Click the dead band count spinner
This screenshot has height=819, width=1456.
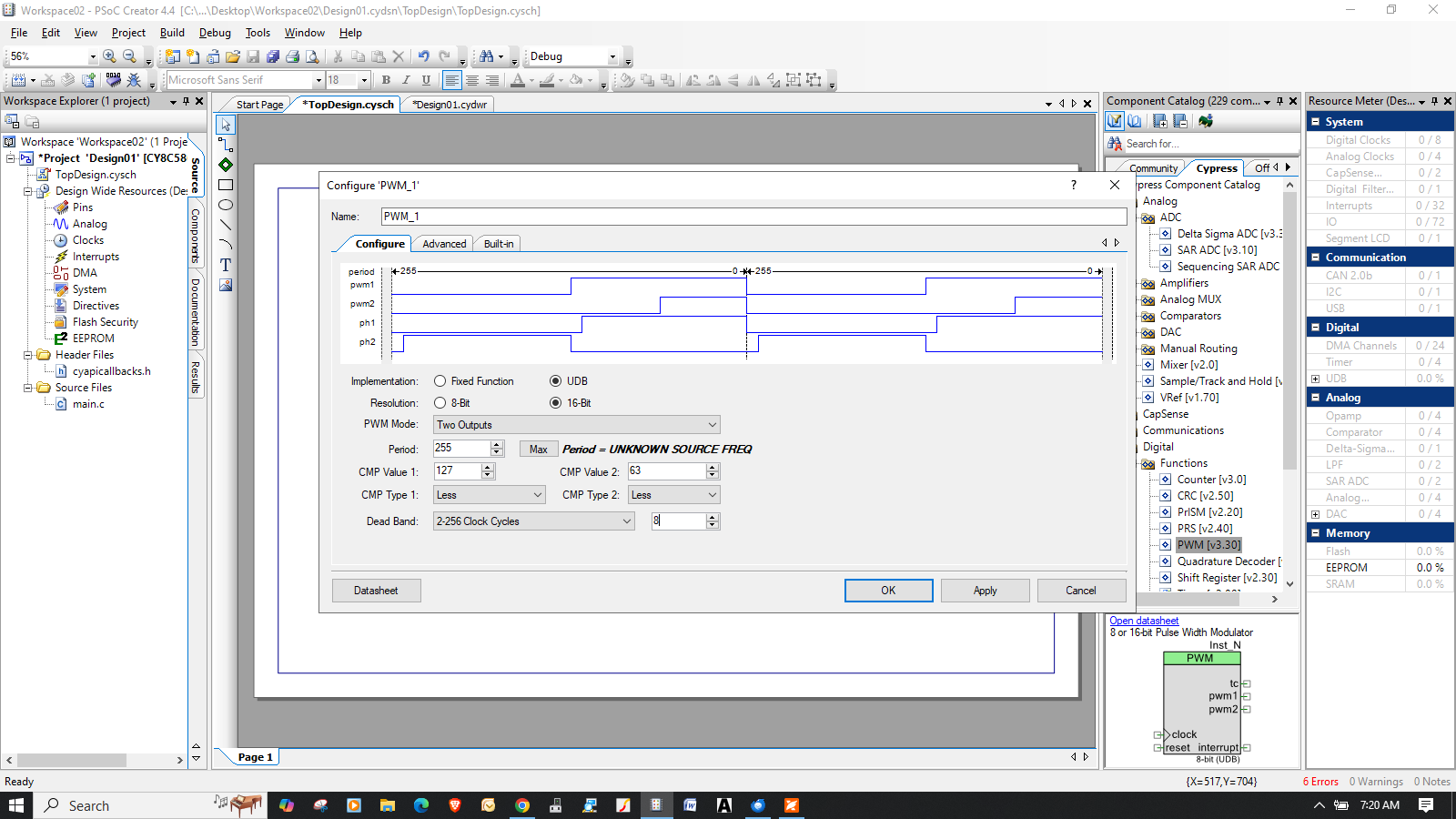pyautogui.click(x=713, y=521)
